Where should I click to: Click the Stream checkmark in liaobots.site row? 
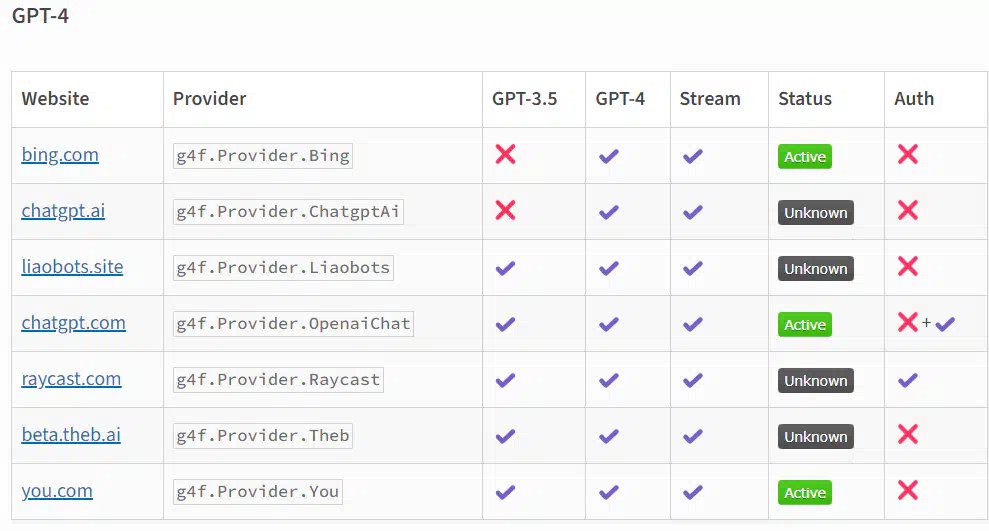(x=693, y=268)
